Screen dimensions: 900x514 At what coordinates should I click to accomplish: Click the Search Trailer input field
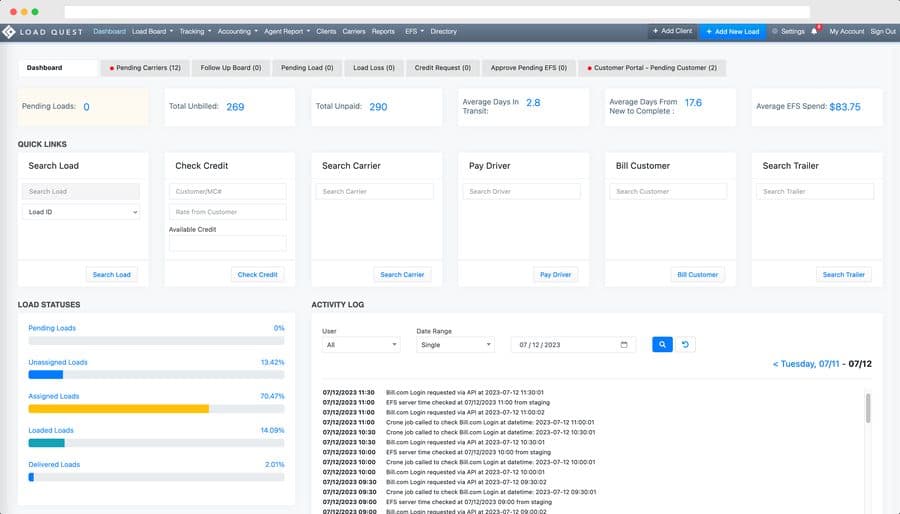tap(815, 191)
